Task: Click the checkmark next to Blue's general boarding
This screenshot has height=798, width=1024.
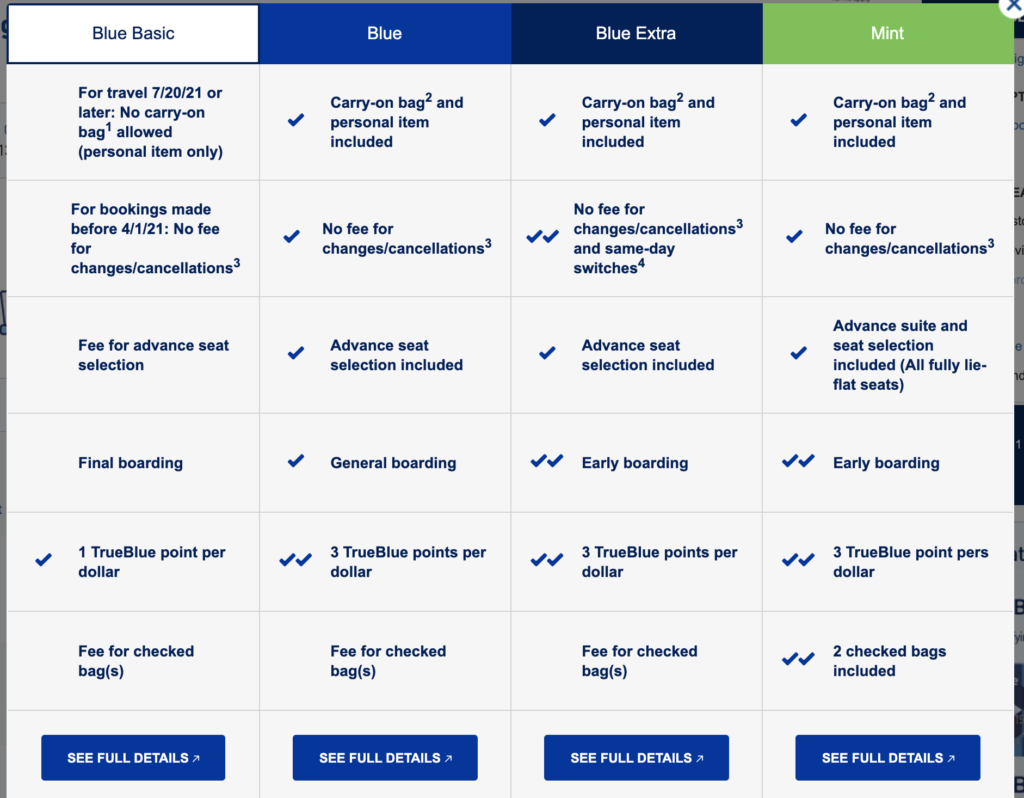Action: (294, 462)
